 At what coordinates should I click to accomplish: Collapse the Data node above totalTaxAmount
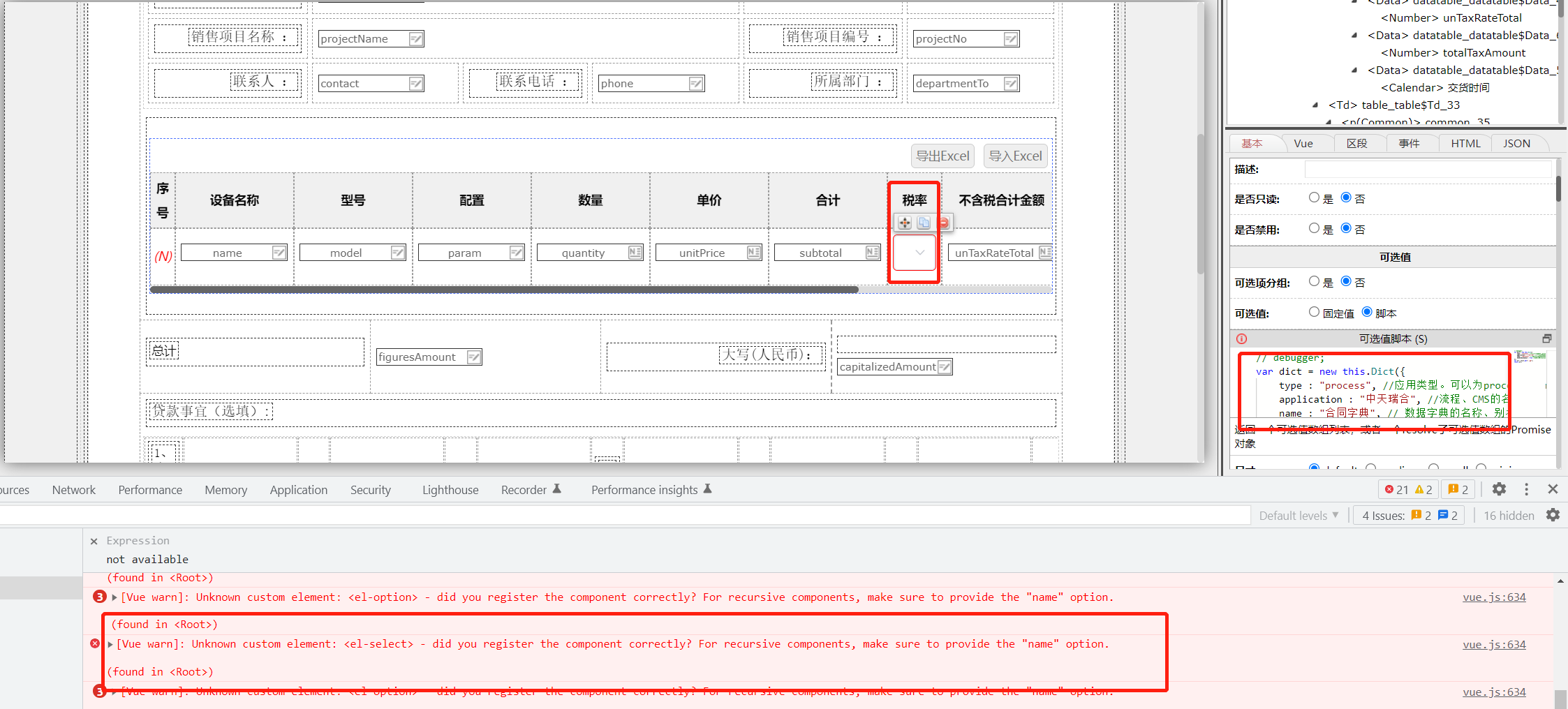(x=1354, y=36)
